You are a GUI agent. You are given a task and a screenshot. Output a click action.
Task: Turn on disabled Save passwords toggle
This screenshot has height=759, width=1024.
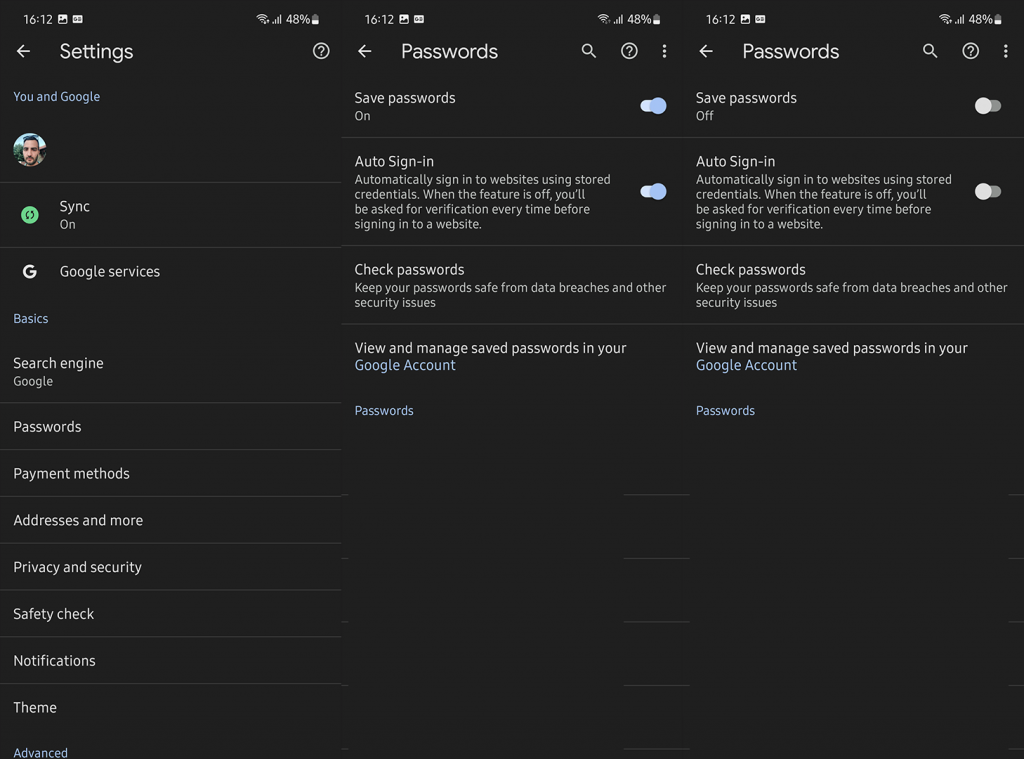[x=987, y=106]
